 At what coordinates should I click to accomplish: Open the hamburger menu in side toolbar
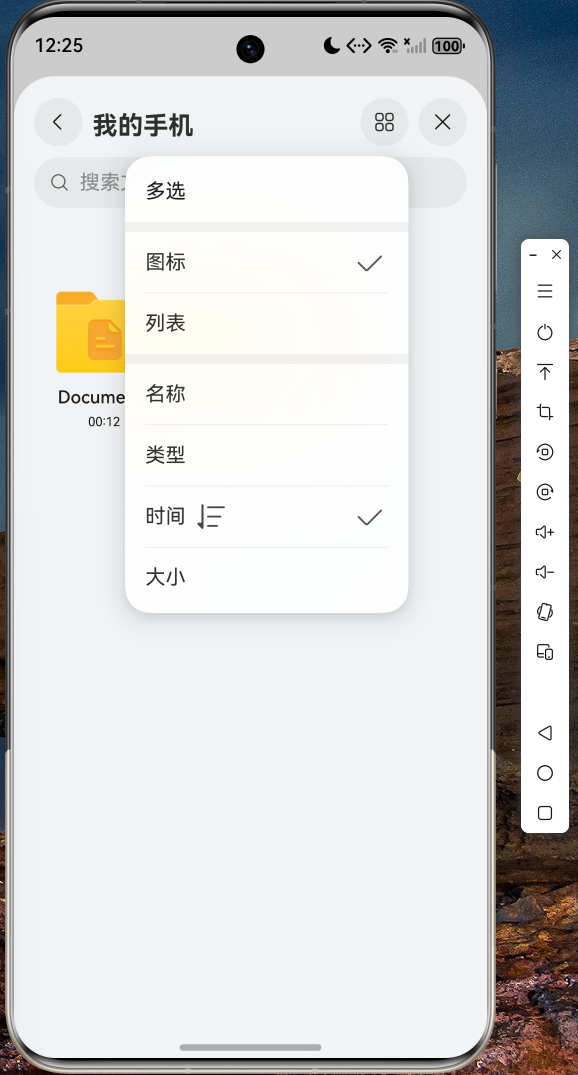545,291
